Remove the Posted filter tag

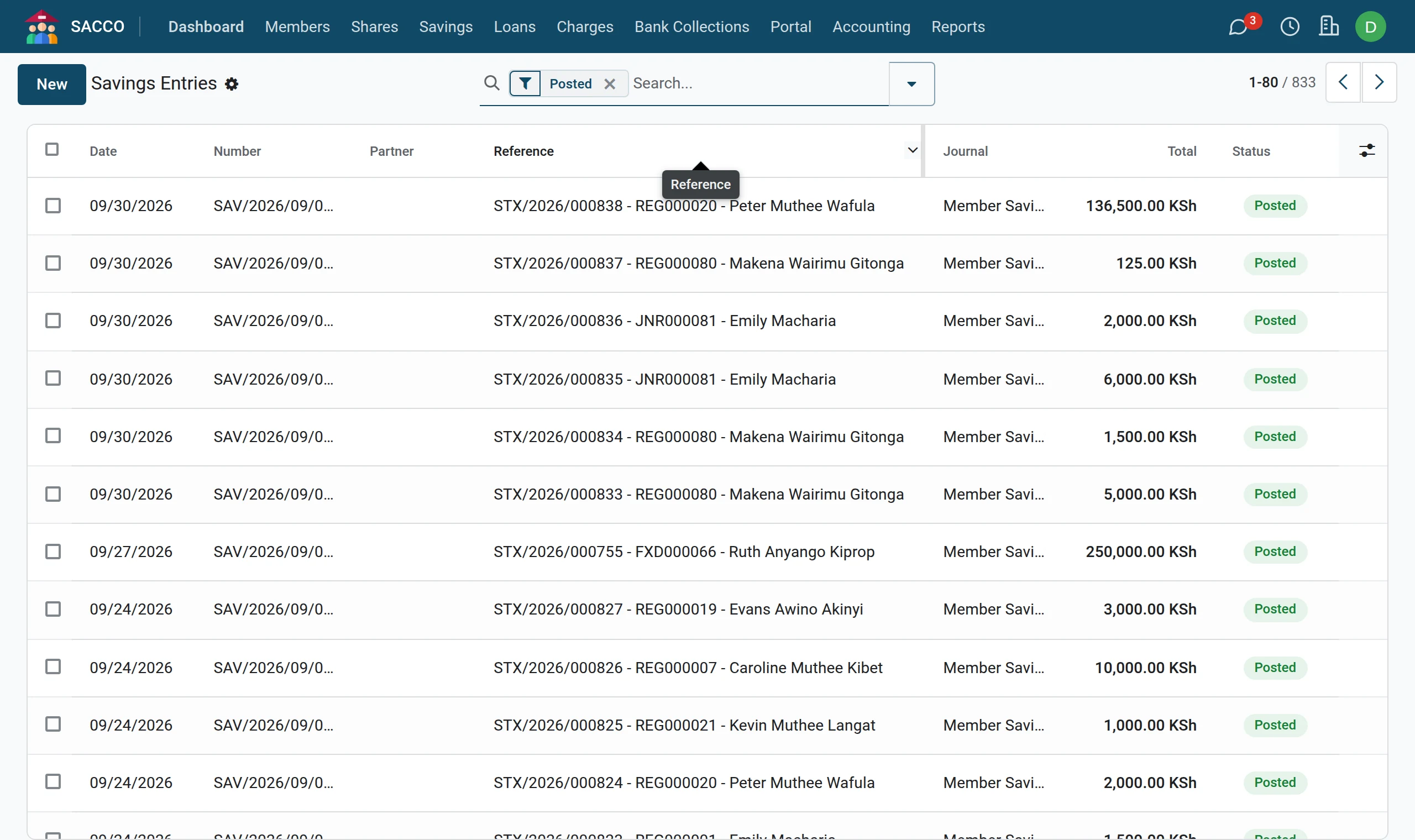pyautogui.click(x=609, y=84)
